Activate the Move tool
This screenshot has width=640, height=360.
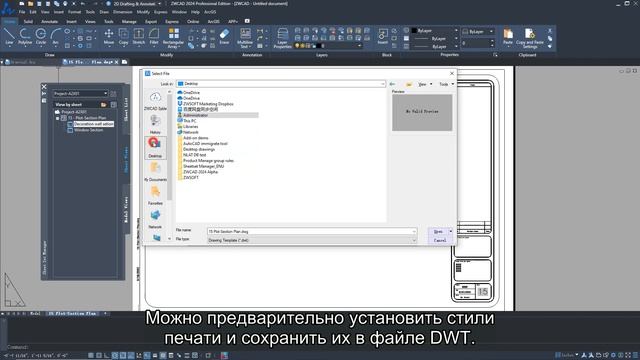coord(109,36)
